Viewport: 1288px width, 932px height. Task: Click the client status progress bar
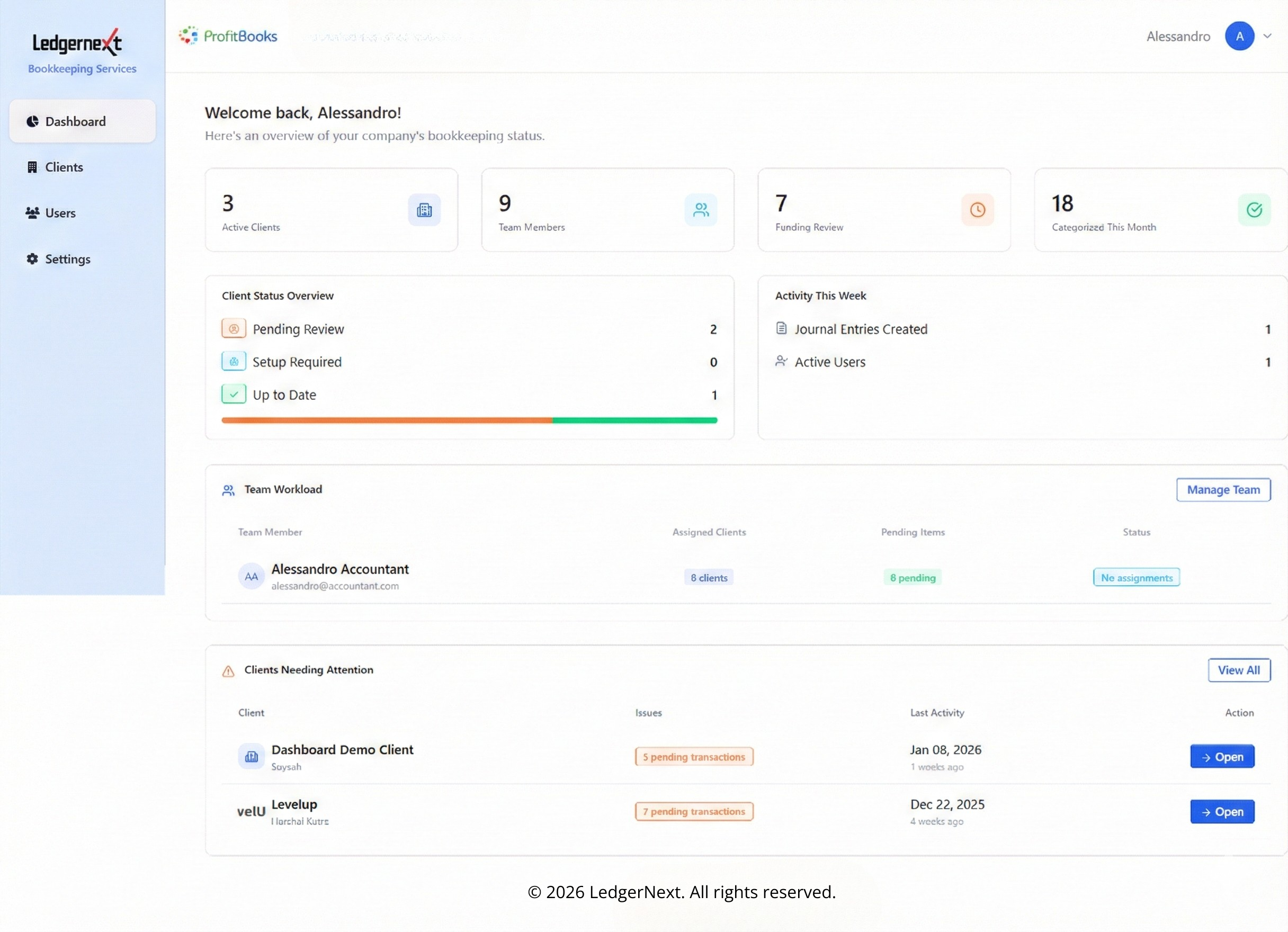(x=469, y=420)
